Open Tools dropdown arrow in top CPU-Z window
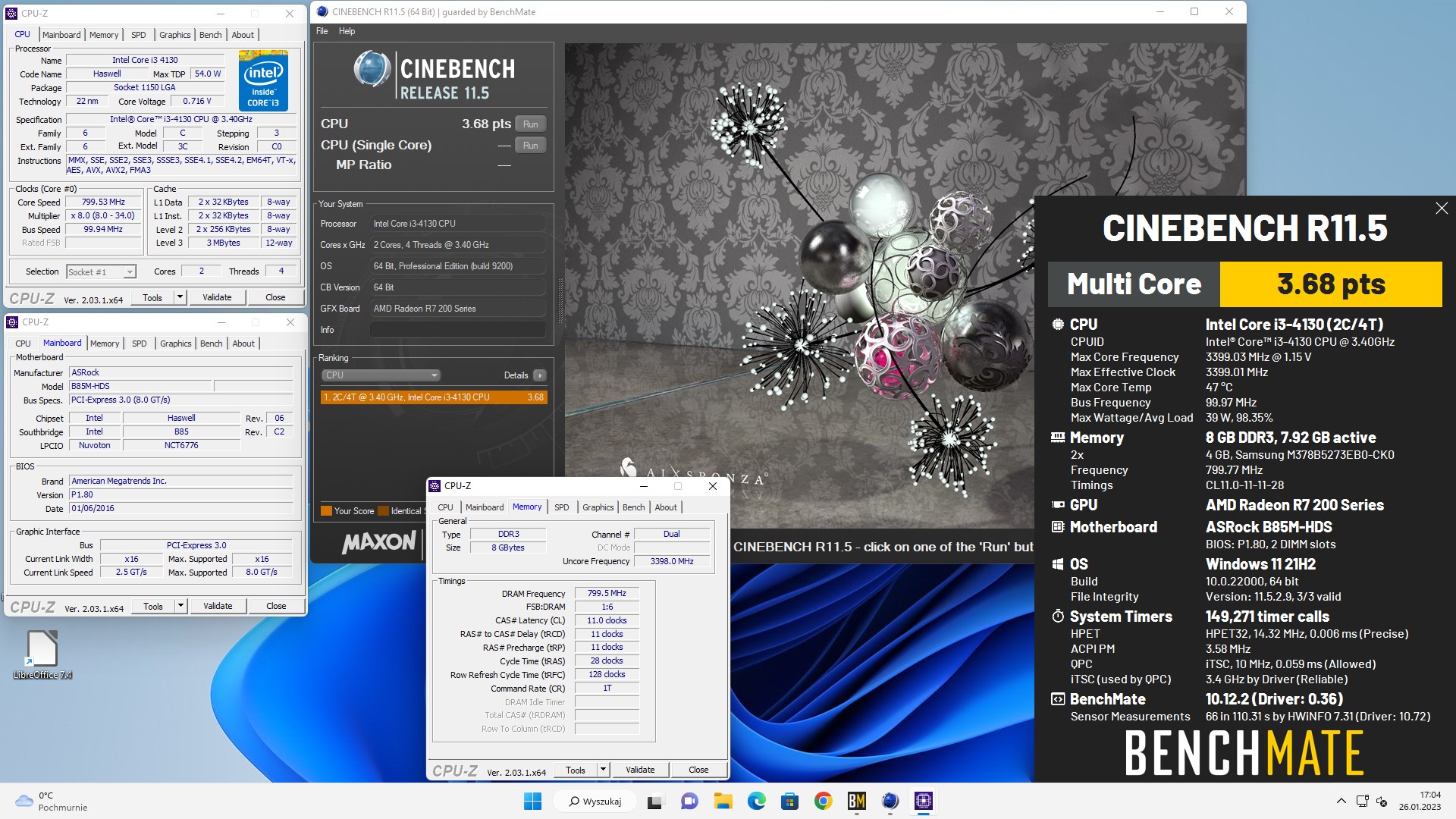This screenshot has width=1456, height=819. 180,297
